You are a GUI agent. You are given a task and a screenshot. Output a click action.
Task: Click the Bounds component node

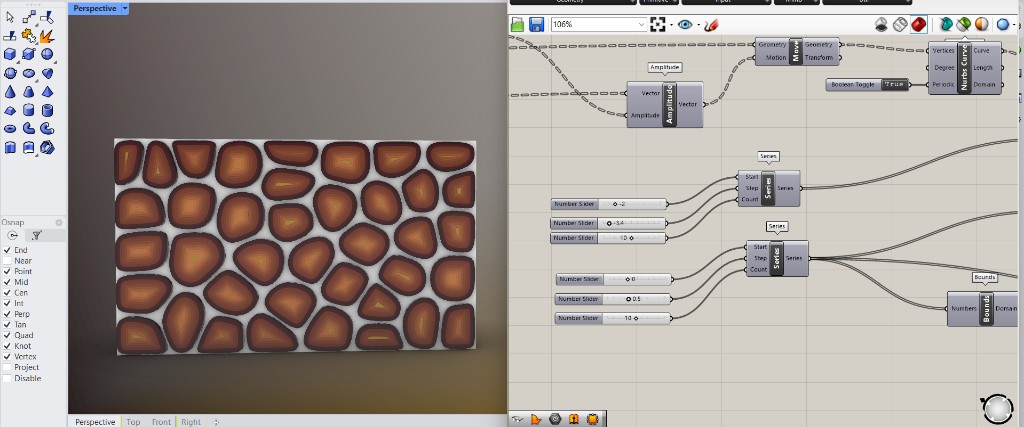point(985,308)
